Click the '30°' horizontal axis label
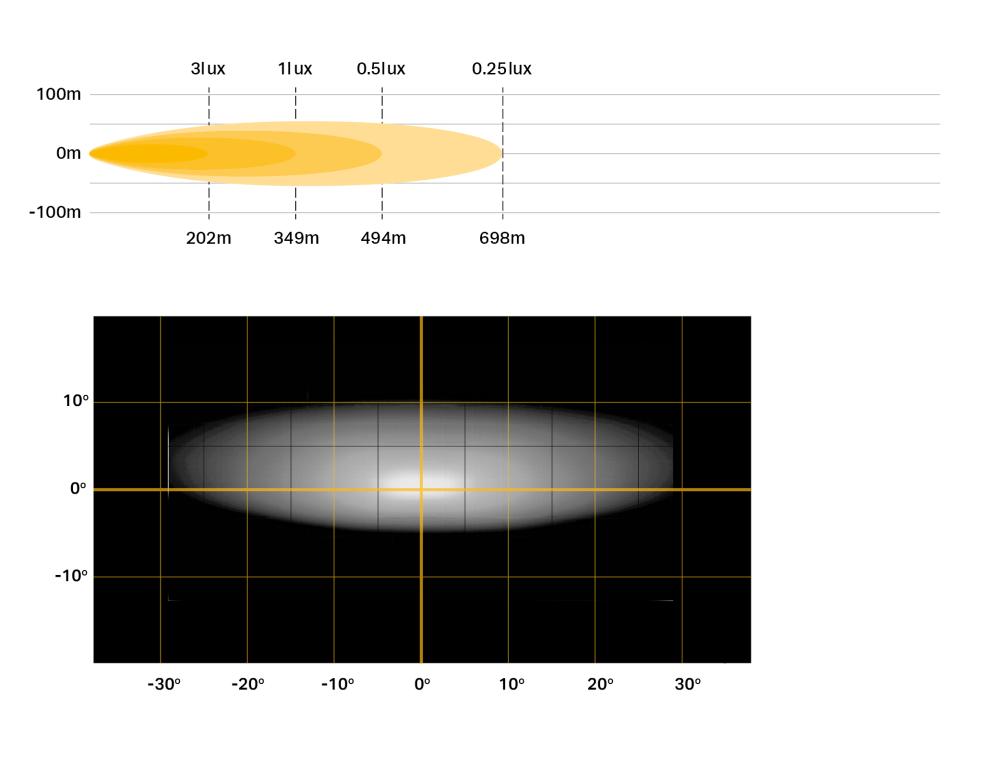Image resolution: width=1000 pixels, height=765 pixels. 688,684
